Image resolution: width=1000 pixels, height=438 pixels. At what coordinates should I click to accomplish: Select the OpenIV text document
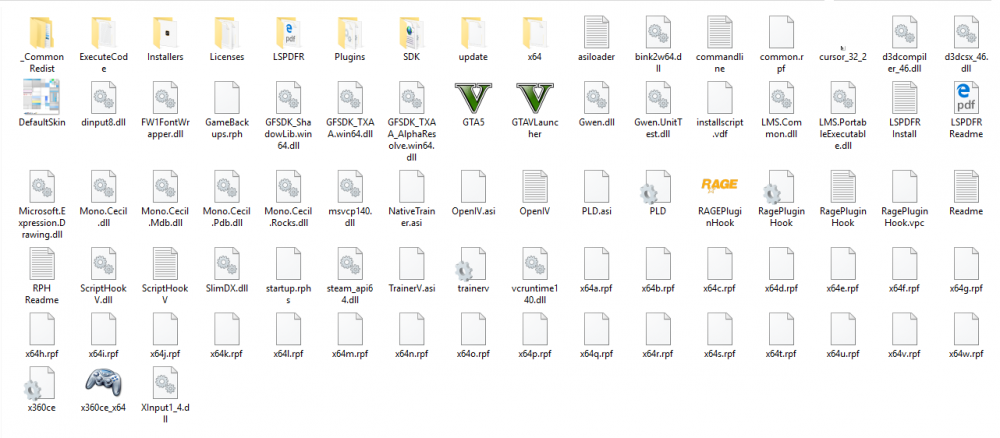coord(535,186)
